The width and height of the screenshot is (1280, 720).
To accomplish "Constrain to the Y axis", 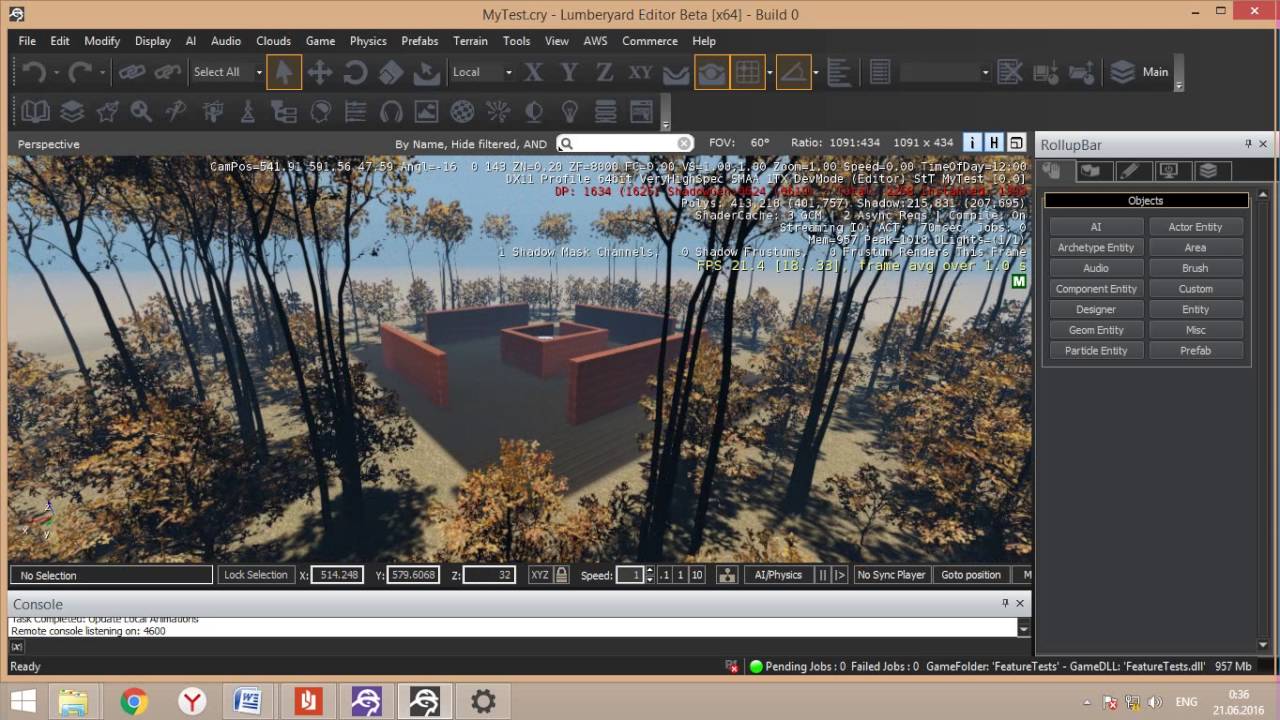I will 569,72.
